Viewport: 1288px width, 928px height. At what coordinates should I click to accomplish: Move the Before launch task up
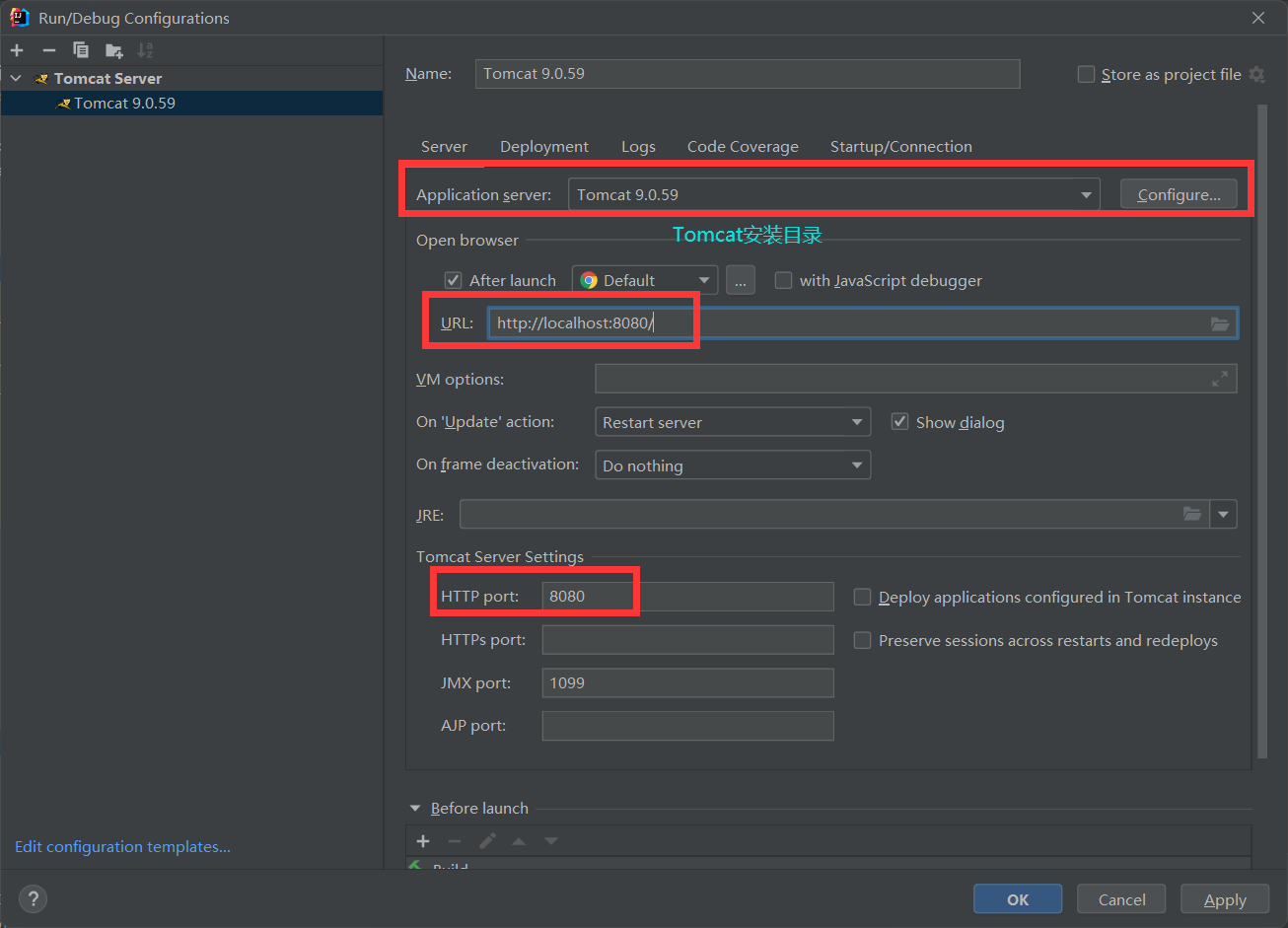point(519,841)
